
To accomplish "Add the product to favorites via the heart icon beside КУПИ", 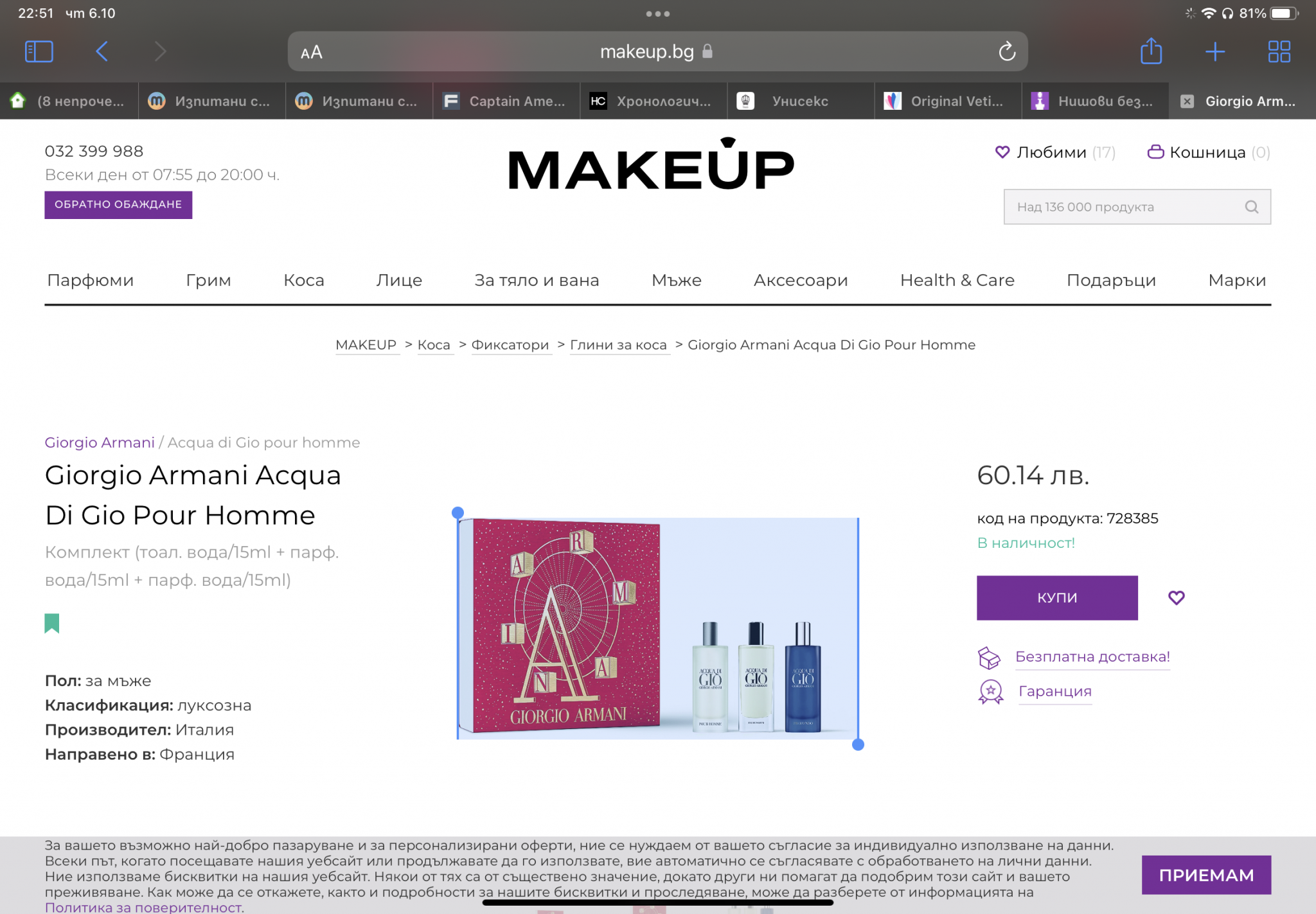I will tap(1176, 597).
